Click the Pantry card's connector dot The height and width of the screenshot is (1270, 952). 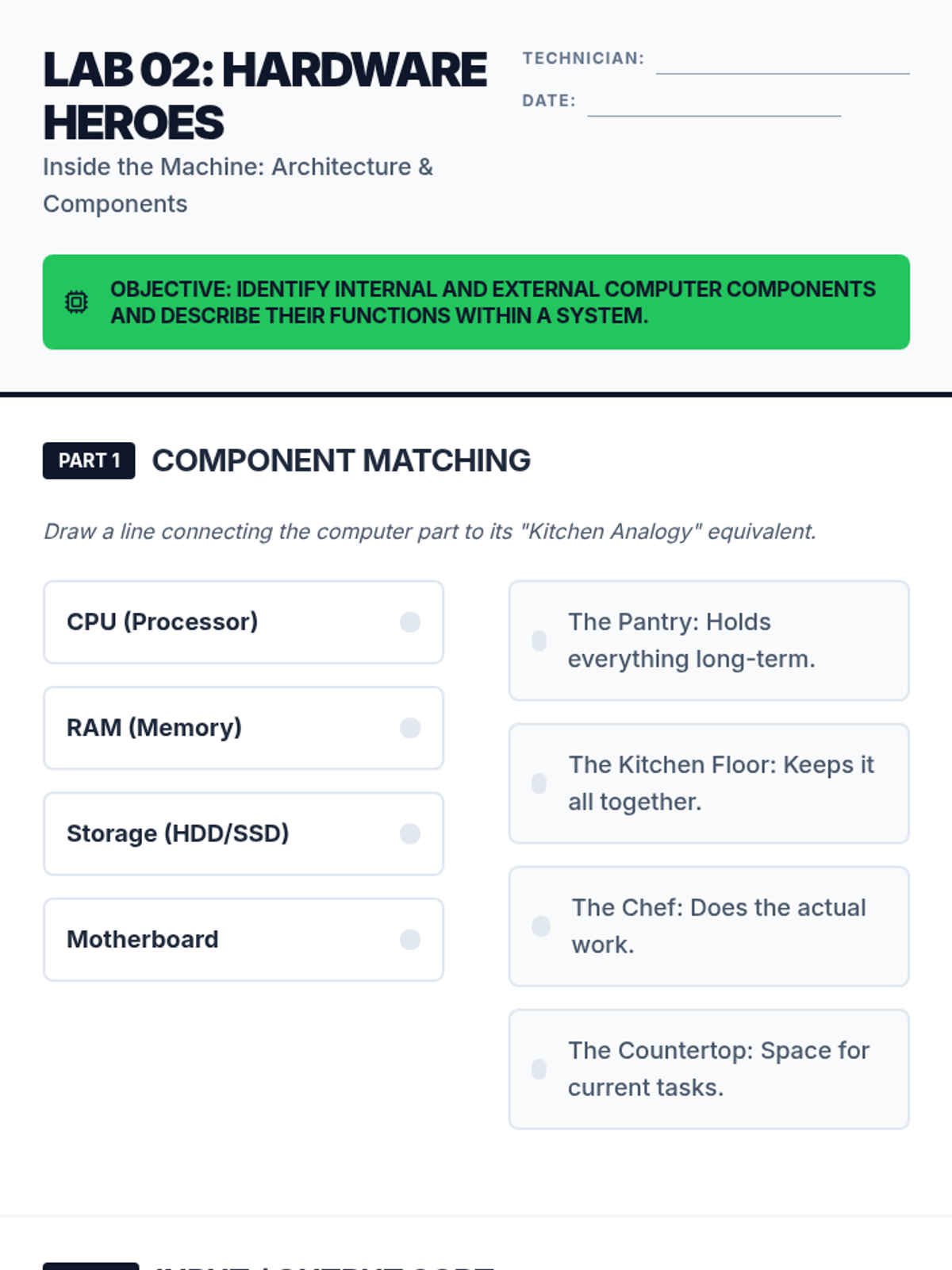(x=539, y=641)
